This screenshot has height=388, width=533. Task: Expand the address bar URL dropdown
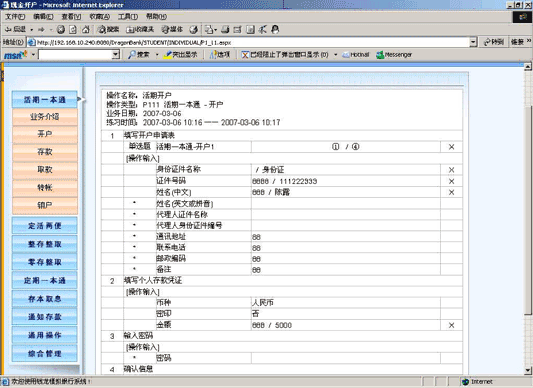pos(473,42)
